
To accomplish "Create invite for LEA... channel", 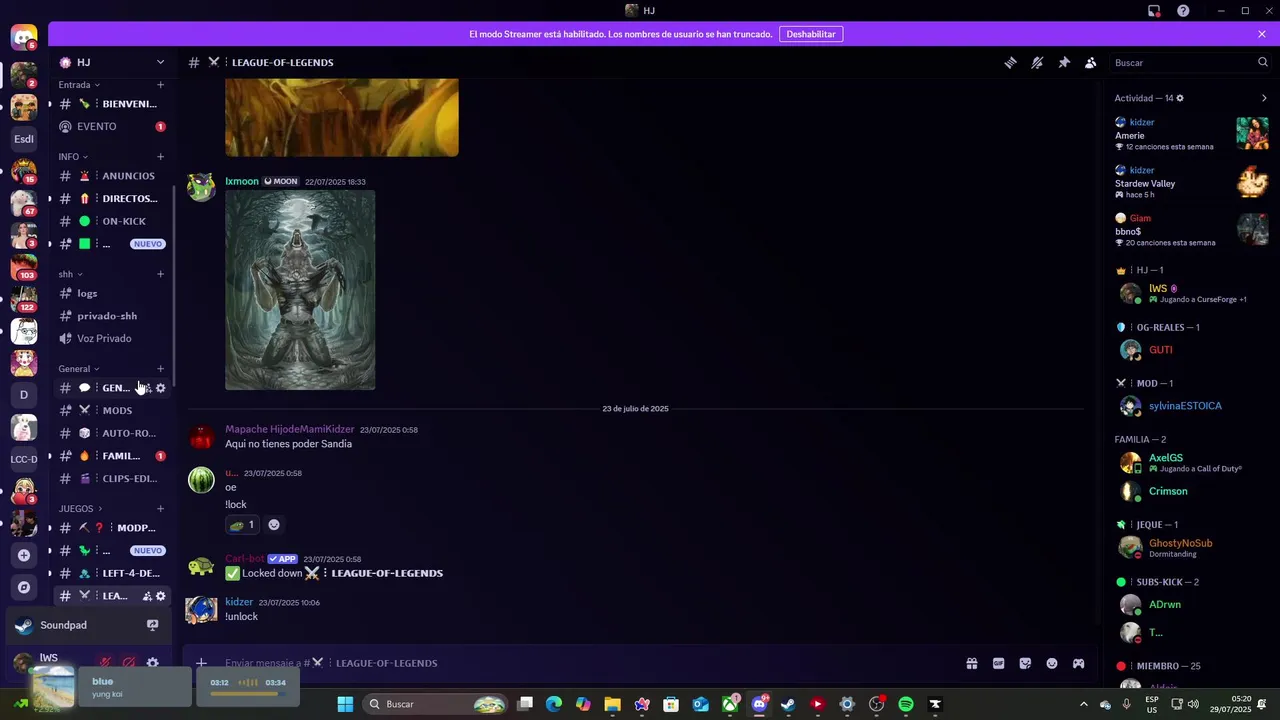I will [147, 596].
